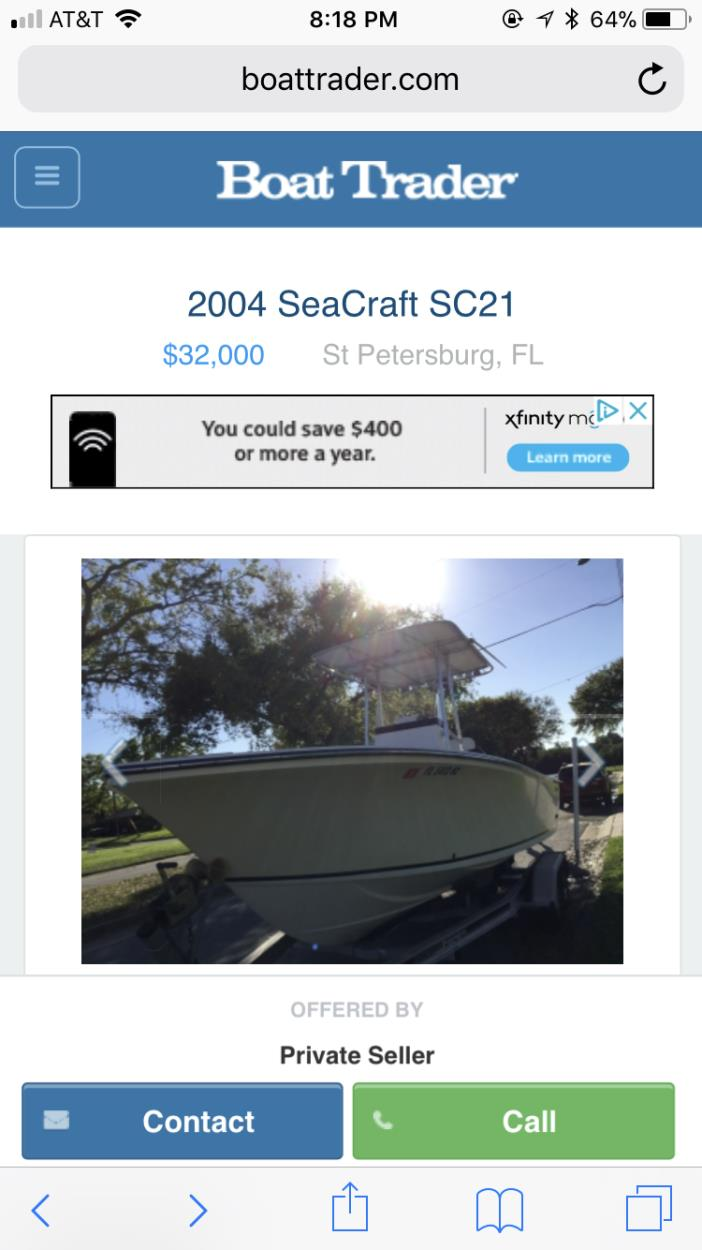Tap the boattrader.com address bar

pyautogui.click(x=350, y=79)
